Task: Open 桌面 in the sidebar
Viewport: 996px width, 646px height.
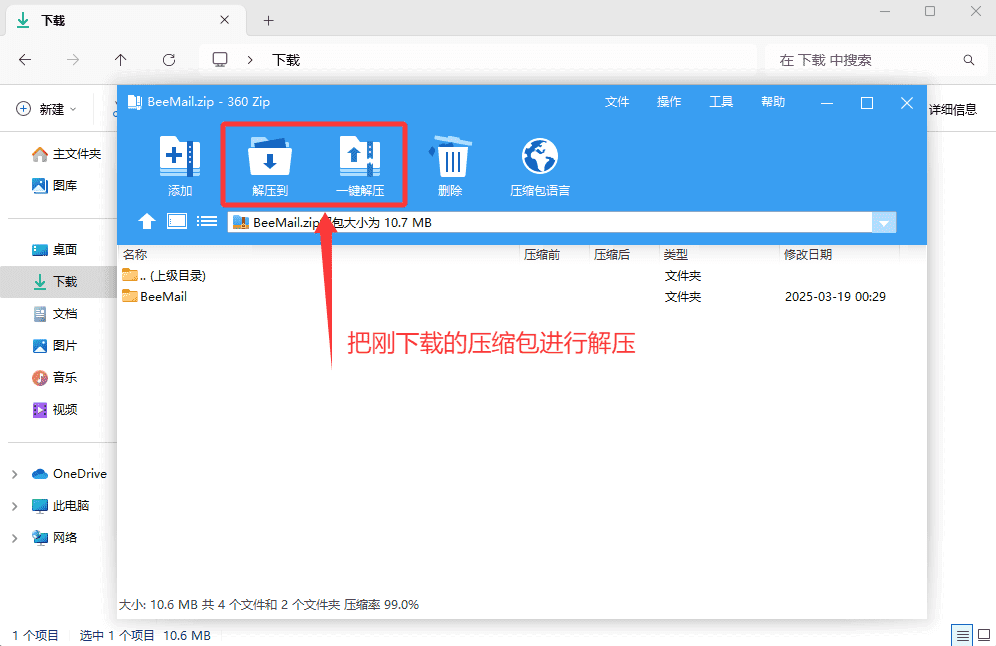Action: coord(55,250)
